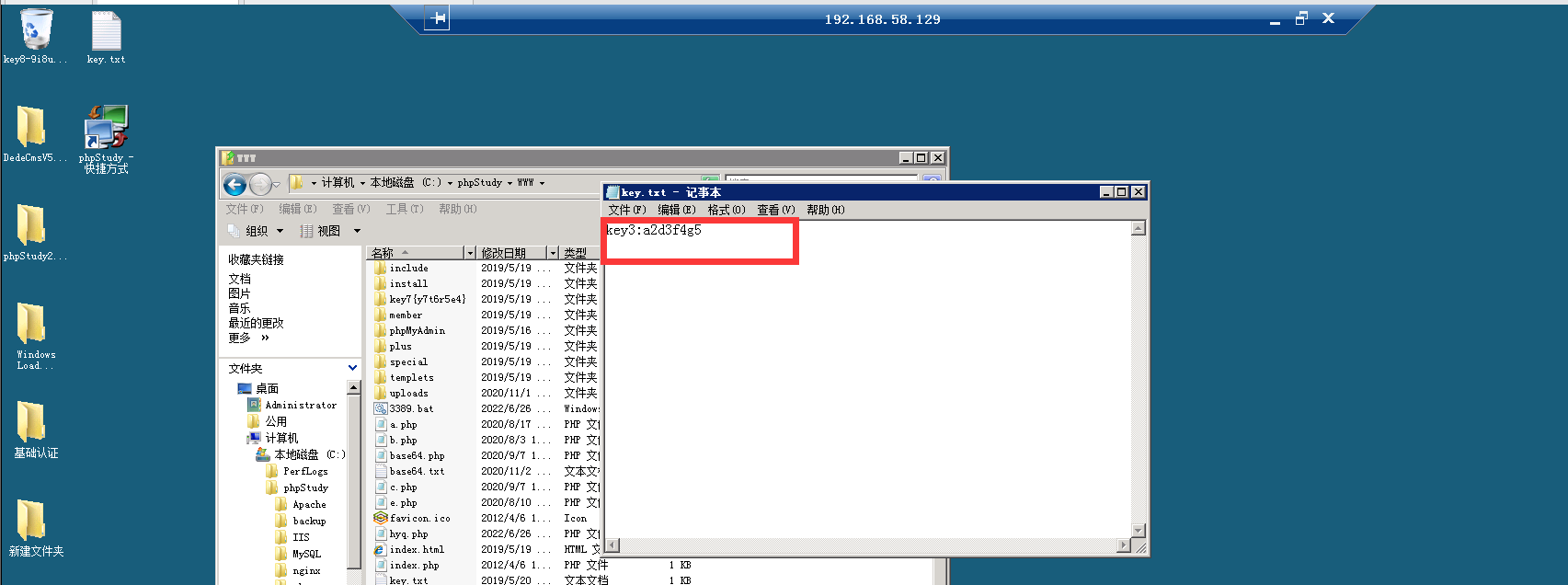Open the 名称 column filter dropdown arrow

tap(470, 253)
